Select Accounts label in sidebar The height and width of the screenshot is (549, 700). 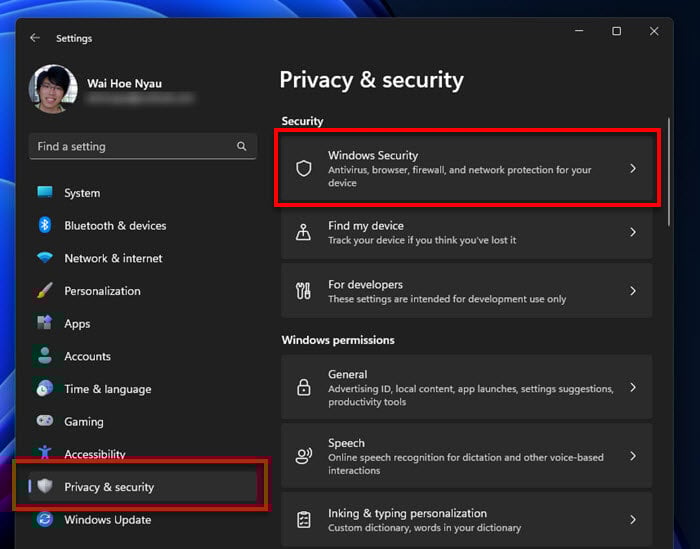click(88, 356)
